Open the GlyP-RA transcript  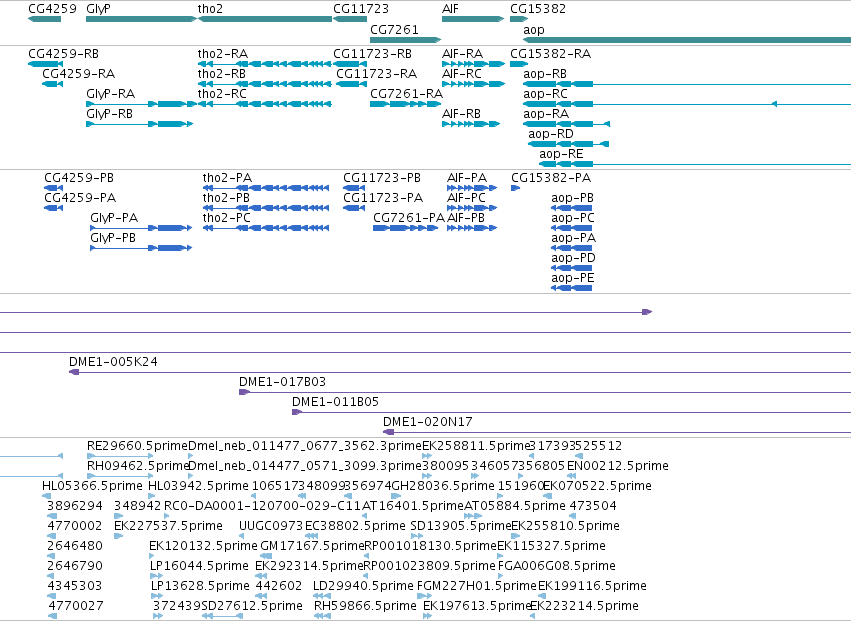(141, 104)
